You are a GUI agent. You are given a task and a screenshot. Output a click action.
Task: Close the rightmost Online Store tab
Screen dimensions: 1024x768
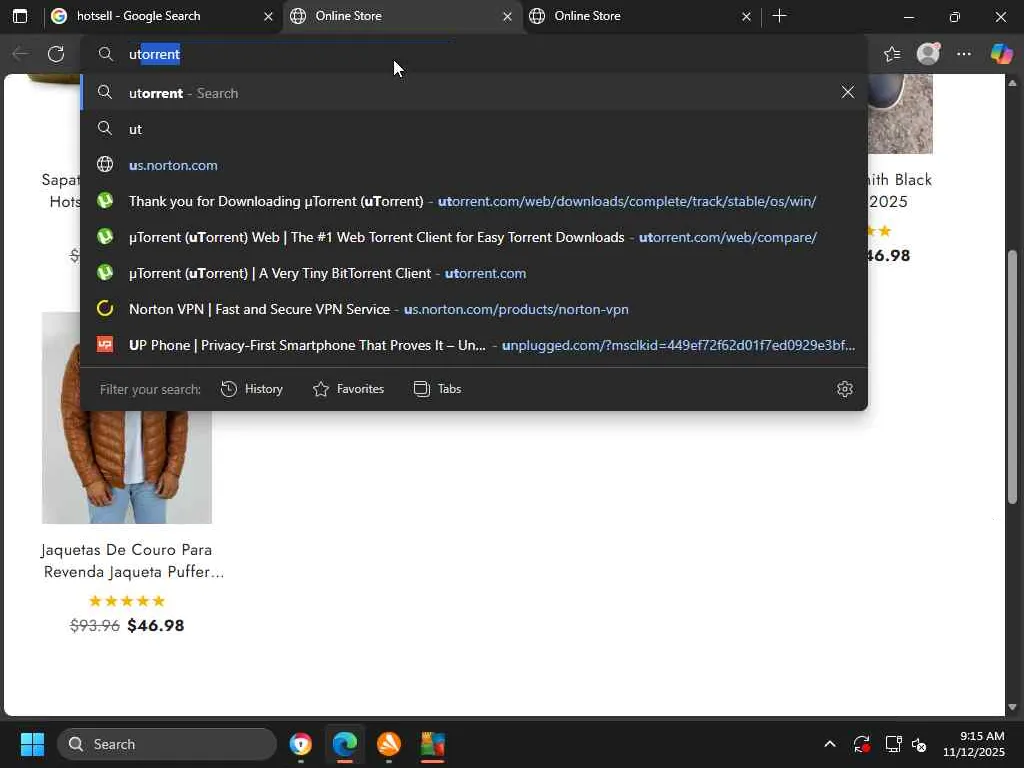click(746, 16)
